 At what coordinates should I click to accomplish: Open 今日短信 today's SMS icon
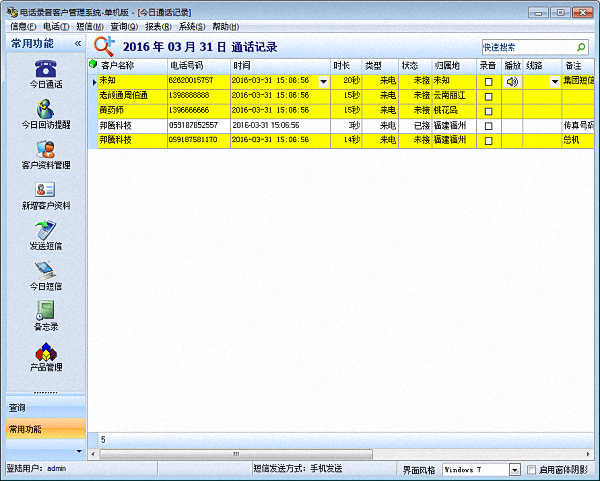point(44,271)
